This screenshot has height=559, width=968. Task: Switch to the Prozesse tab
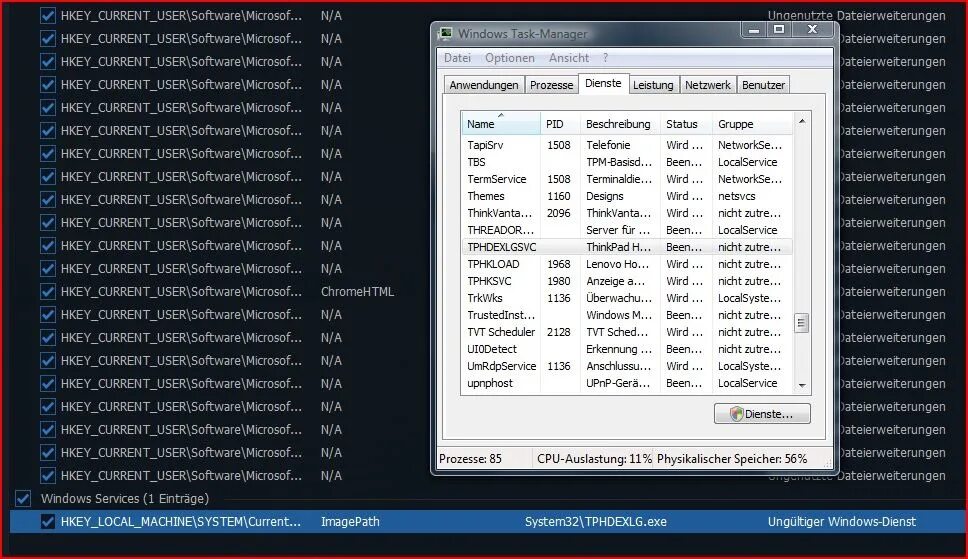[x=551, y=85]
